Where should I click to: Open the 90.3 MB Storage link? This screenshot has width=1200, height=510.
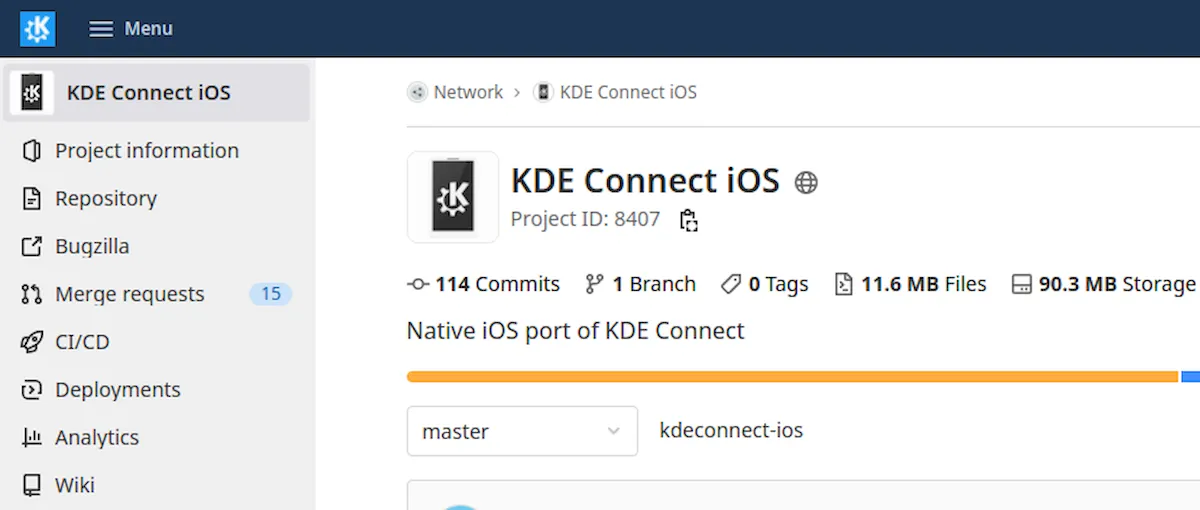1103,284
